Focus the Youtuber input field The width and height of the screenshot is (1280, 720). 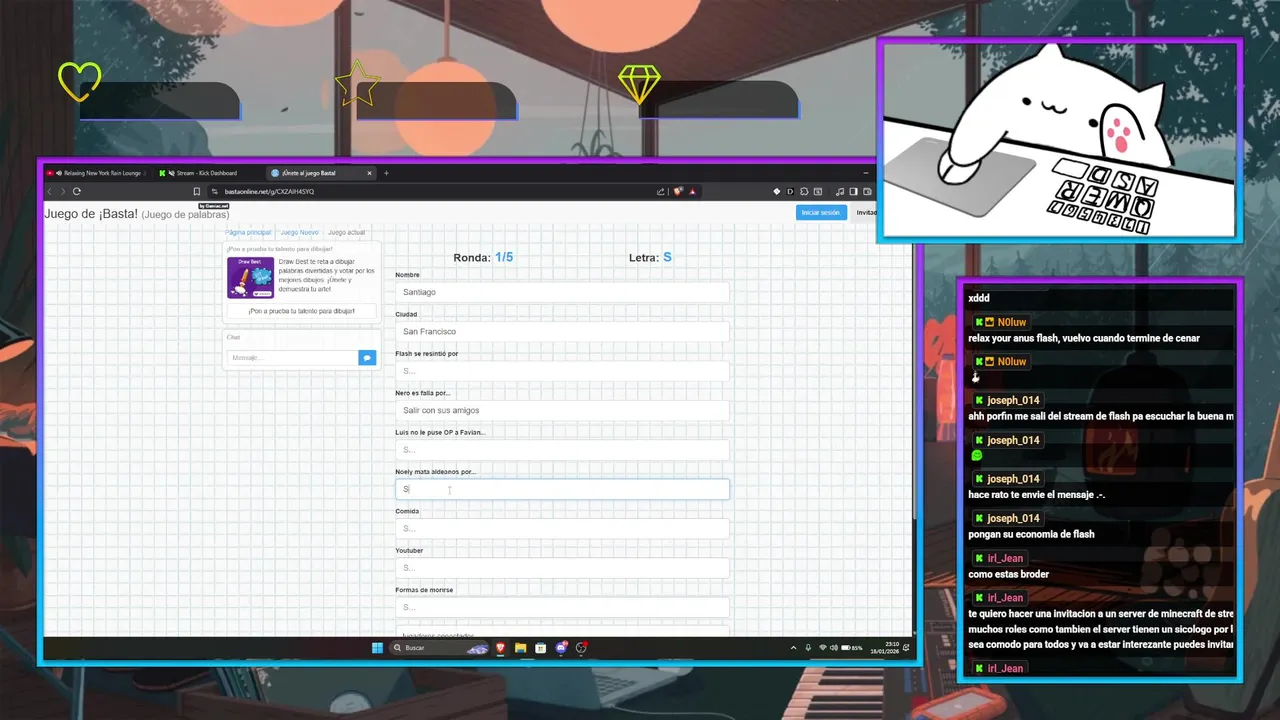pos(562,568)
